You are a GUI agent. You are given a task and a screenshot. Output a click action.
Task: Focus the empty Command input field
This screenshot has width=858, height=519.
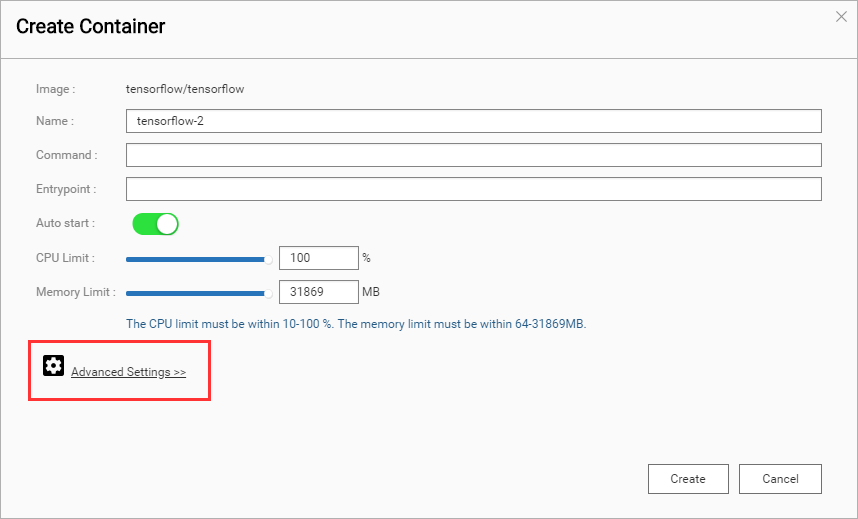tap(473, 155)
